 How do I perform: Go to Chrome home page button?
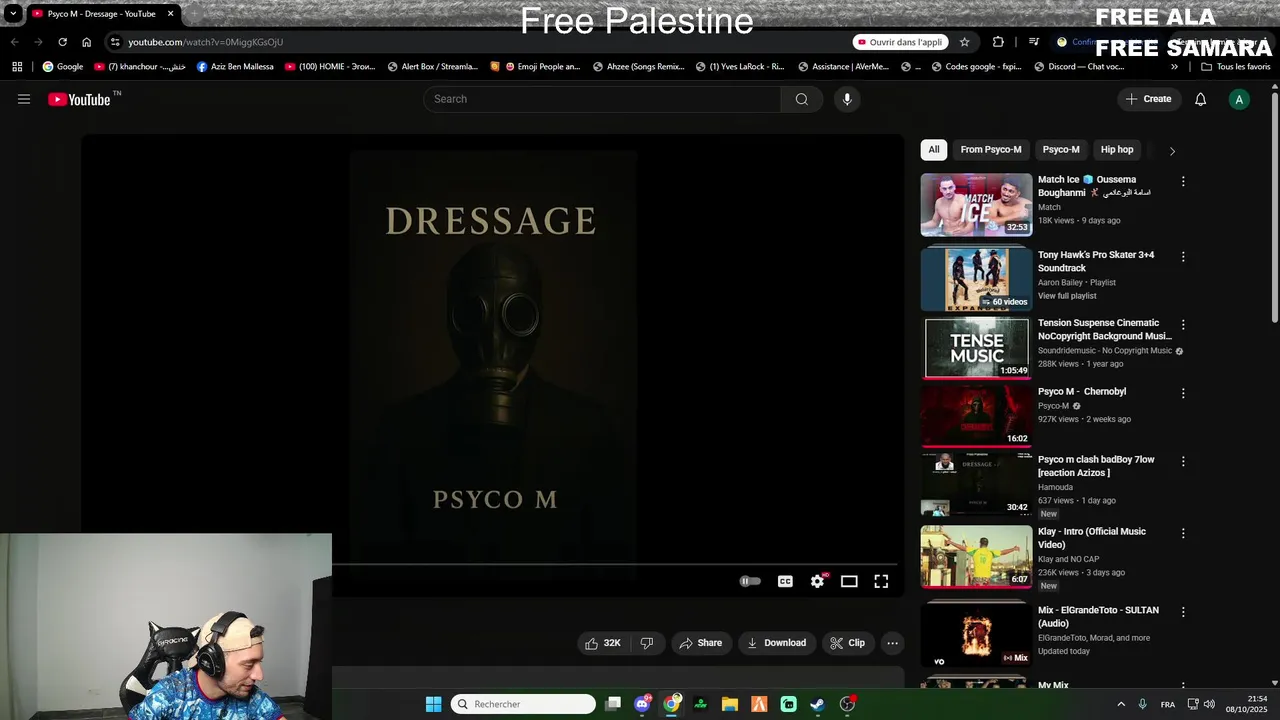[86, 42]
